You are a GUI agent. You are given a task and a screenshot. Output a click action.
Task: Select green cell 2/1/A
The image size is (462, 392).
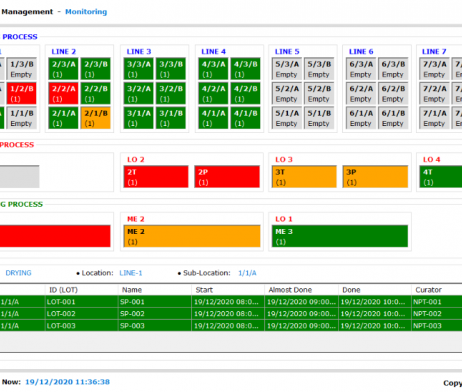[63, 118]
